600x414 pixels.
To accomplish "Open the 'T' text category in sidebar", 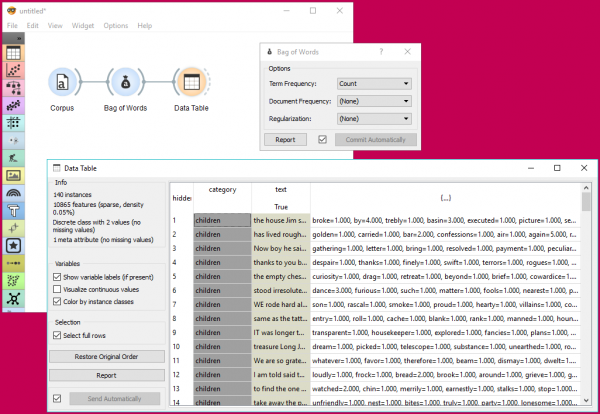I will 14,210.
